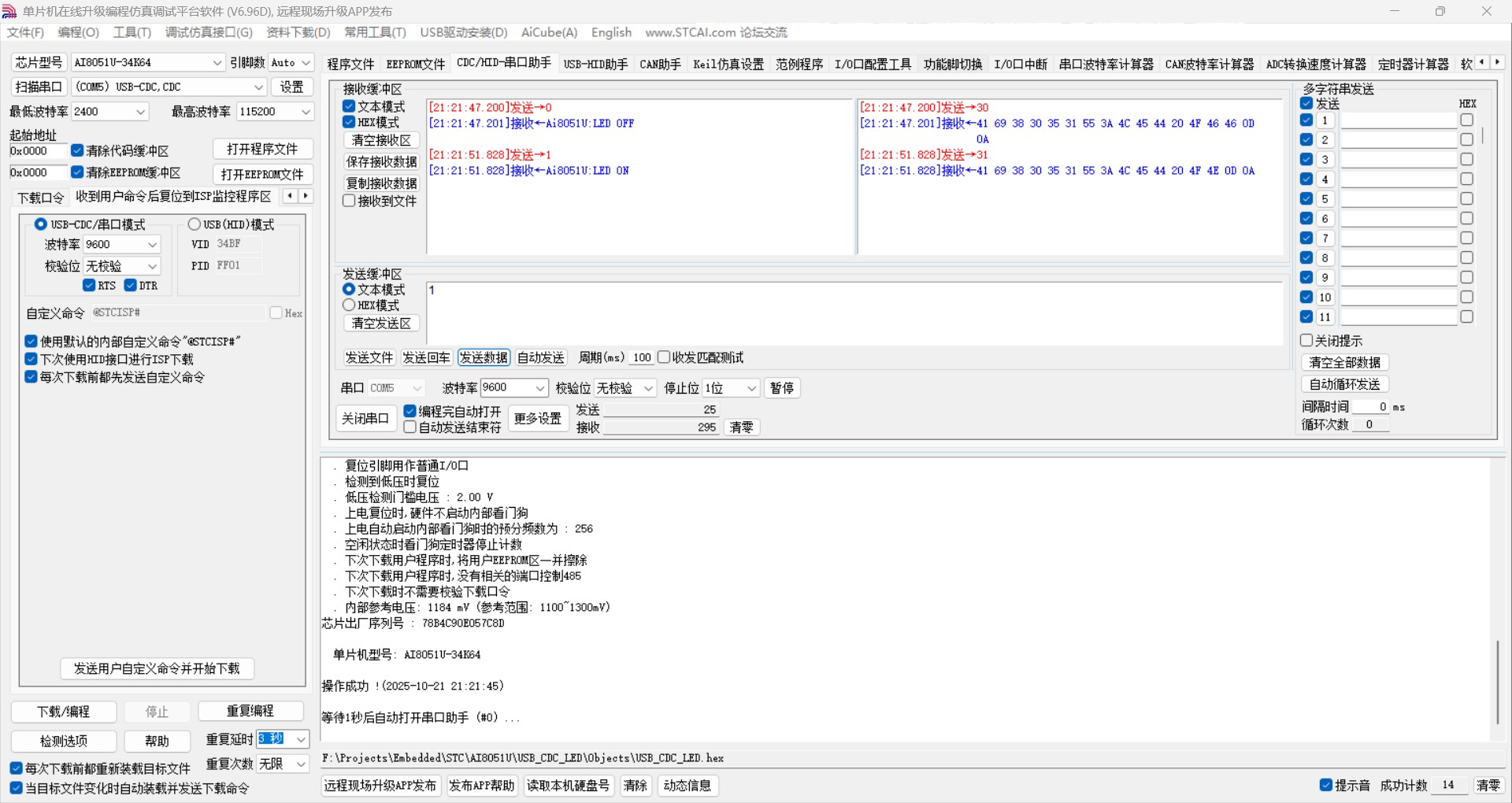
Task: Toggle 编程完自动打开 checkbox
Action: point(410,411)
